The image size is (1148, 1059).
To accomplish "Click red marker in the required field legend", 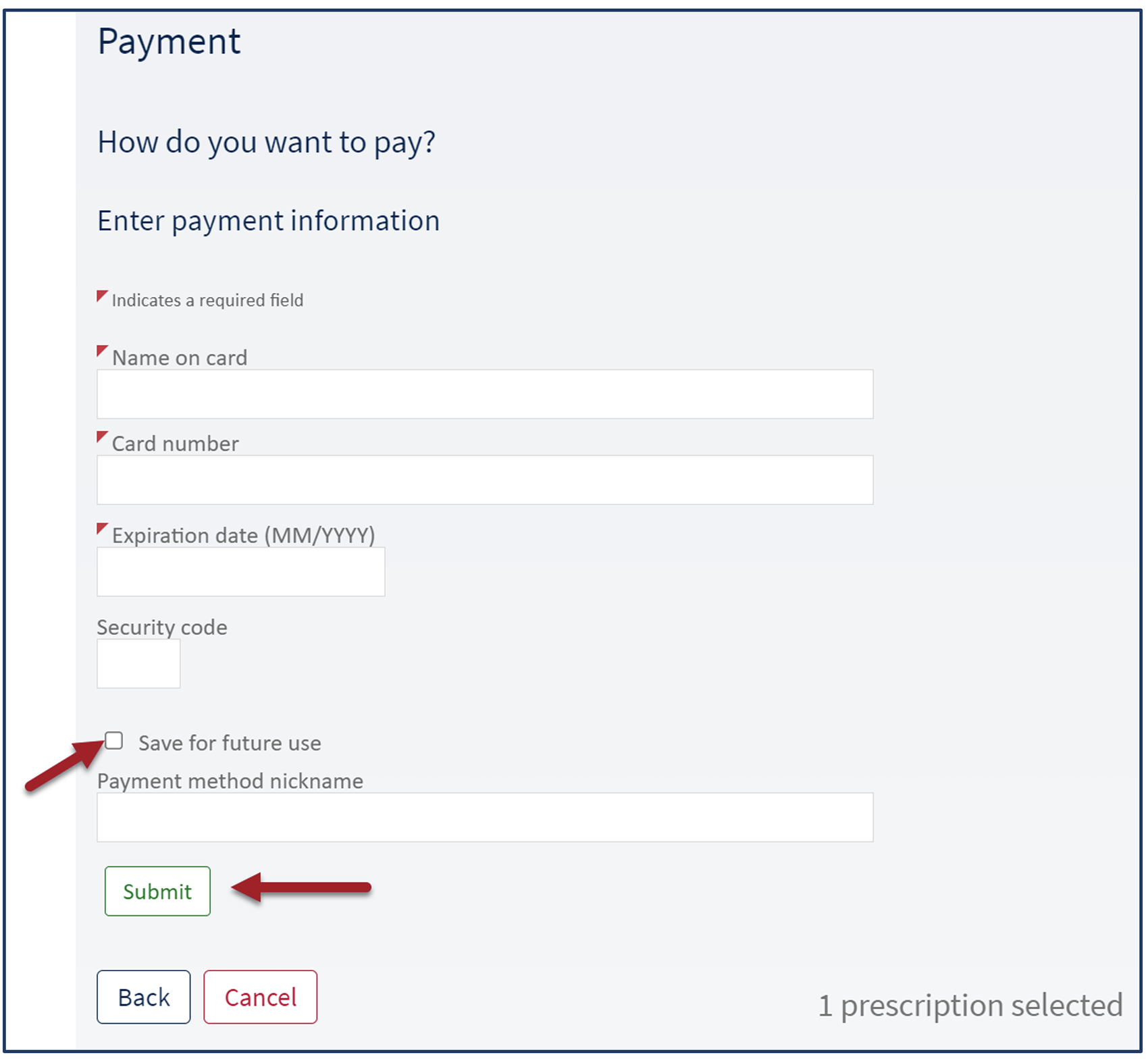I will 101,295.
